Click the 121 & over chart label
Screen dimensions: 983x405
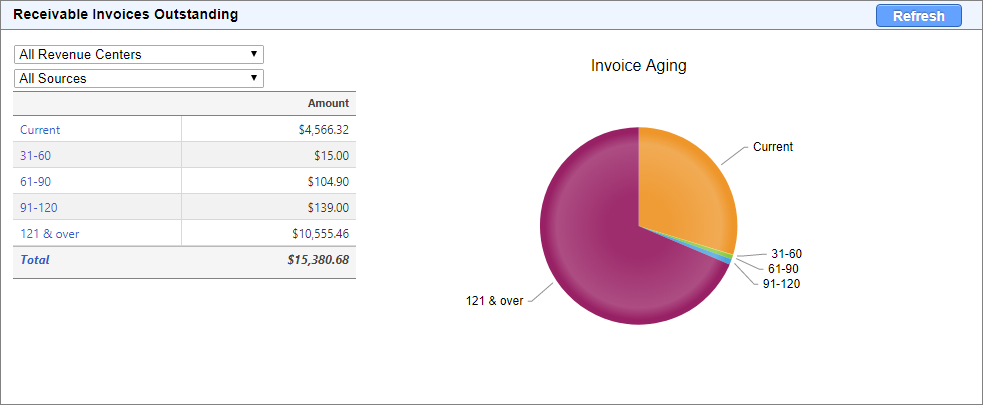point(494,301)
